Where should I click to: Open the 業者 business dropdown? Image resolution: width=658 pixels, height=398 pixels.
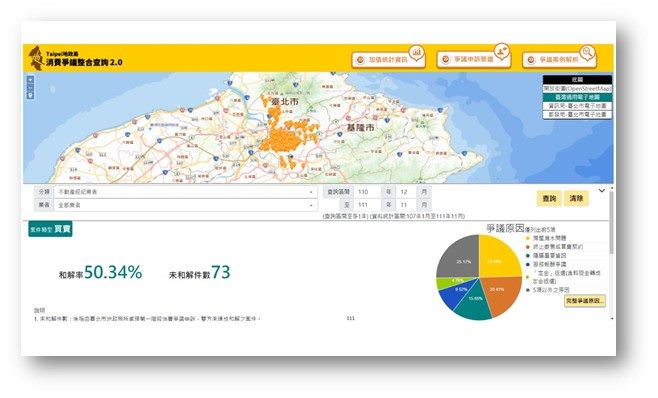point(185,205)
